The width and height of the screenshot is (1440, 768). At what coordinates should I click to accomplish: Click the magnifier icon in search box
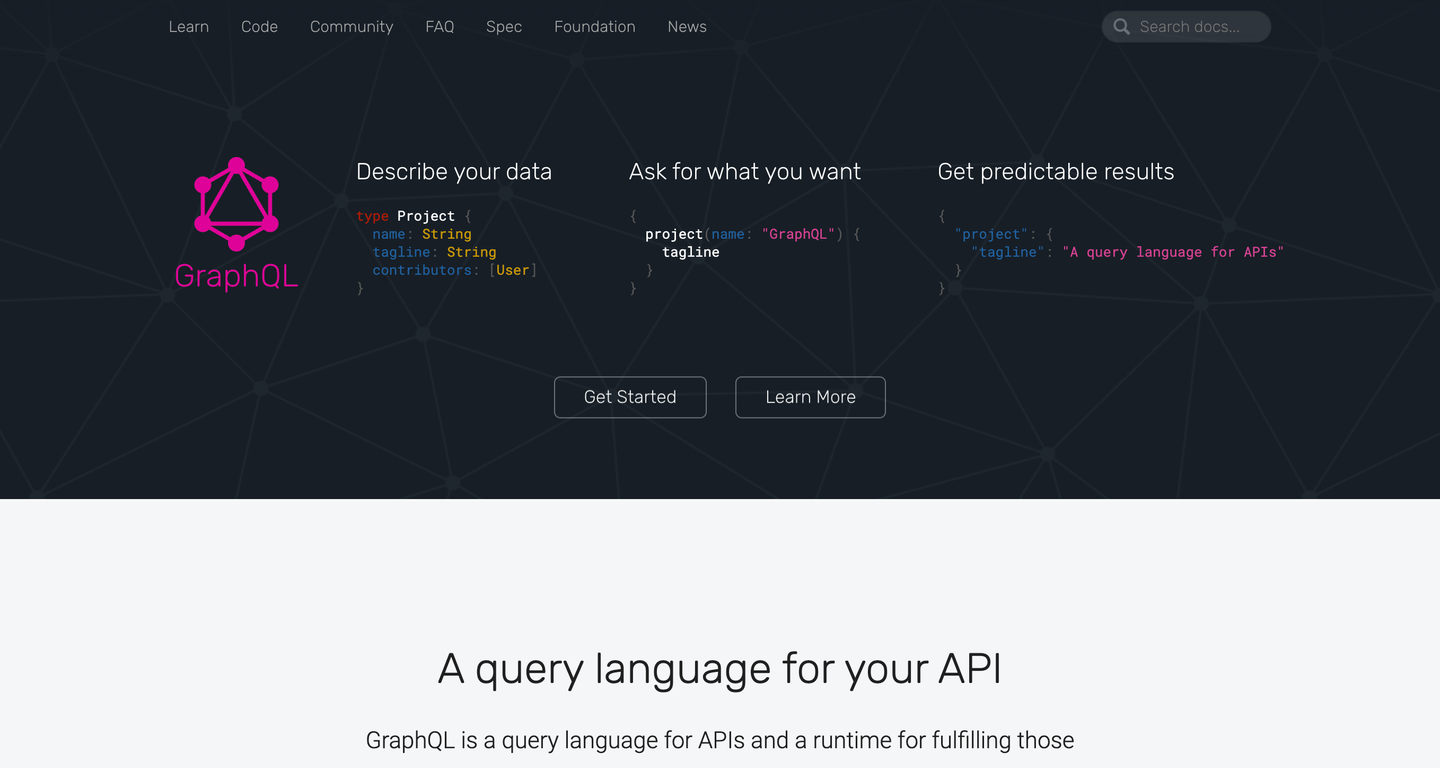pyautogui.click(x=1122, y=27)
